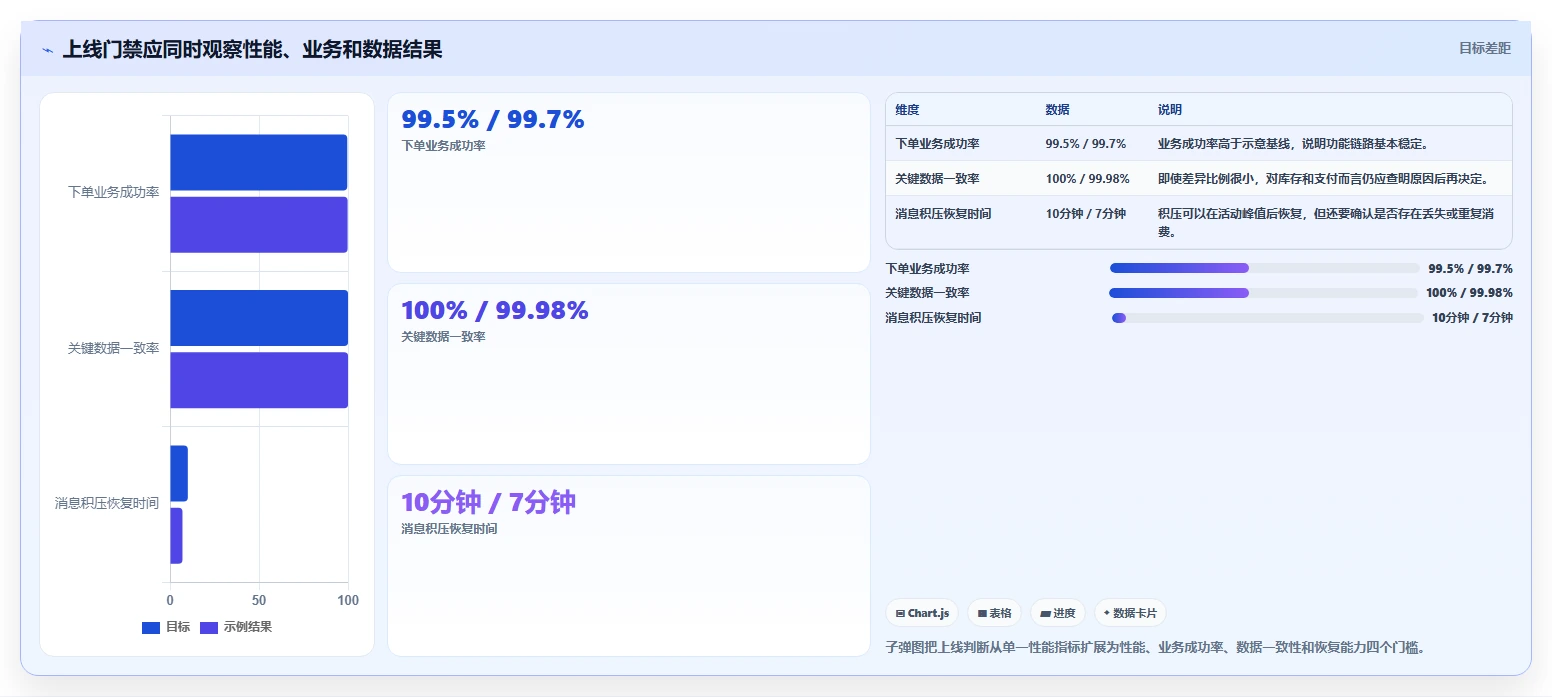The image size is (1552, 697).
Task: Click the 关键数据一致率 chart axis label
Action: click(x=114, y=348)
